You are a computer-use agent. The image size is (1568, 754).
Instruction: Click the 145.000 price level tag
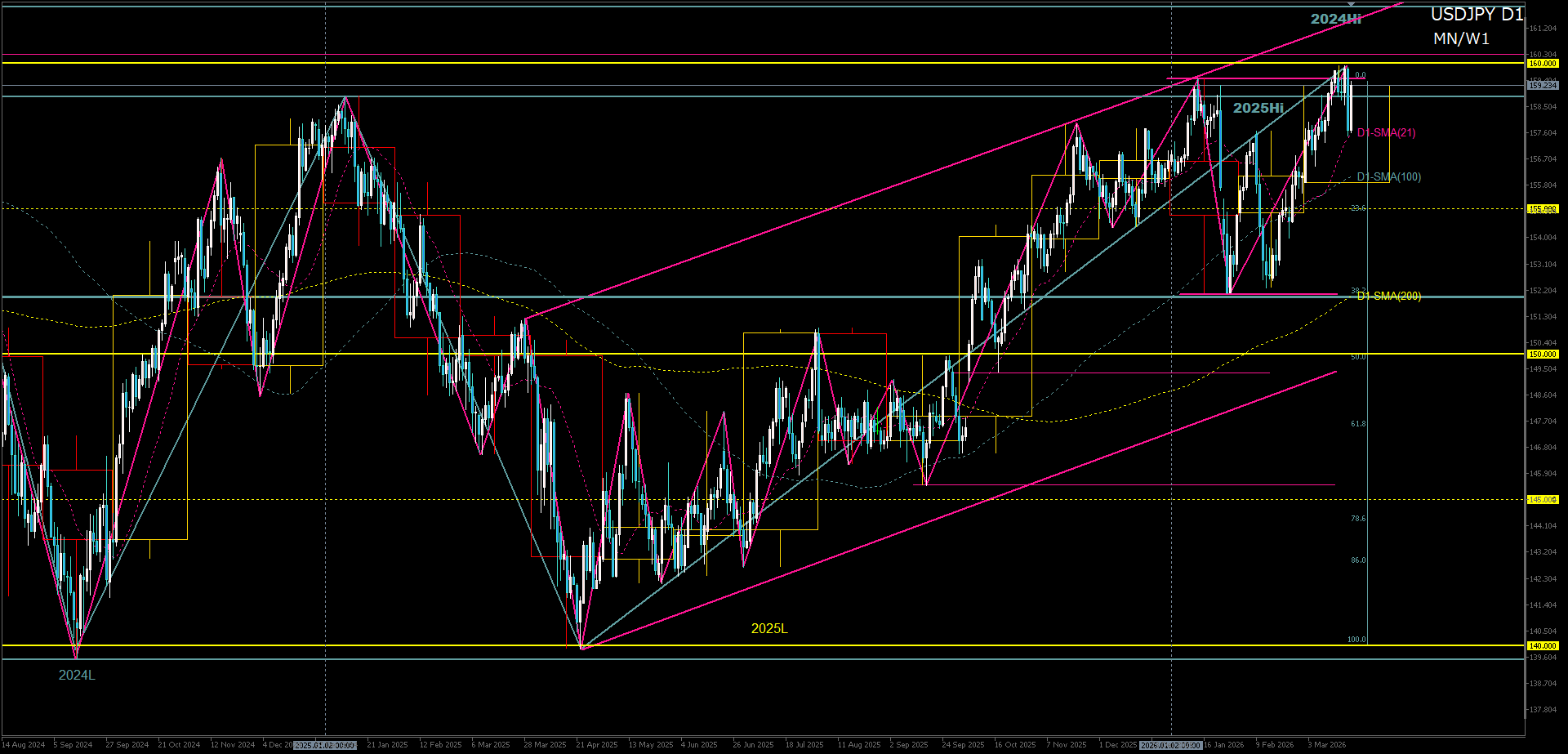pos(1542,499)
